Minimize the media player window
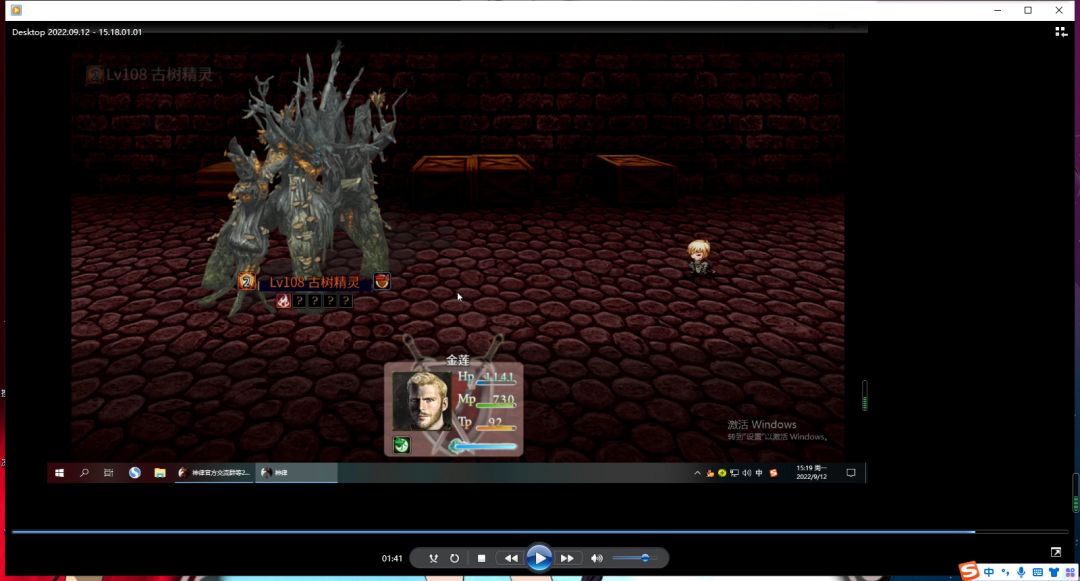Viewport: 1080px width, 581px height. tap(997, 10)
